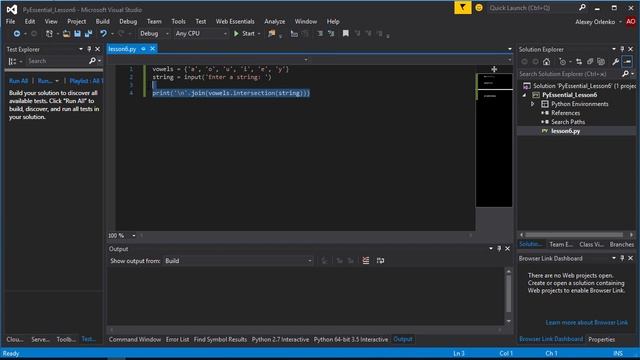Toggle Word Wrap in the Output panel
Screen dimensions: 640x360
pyautogui.click(x=380, y=260)
